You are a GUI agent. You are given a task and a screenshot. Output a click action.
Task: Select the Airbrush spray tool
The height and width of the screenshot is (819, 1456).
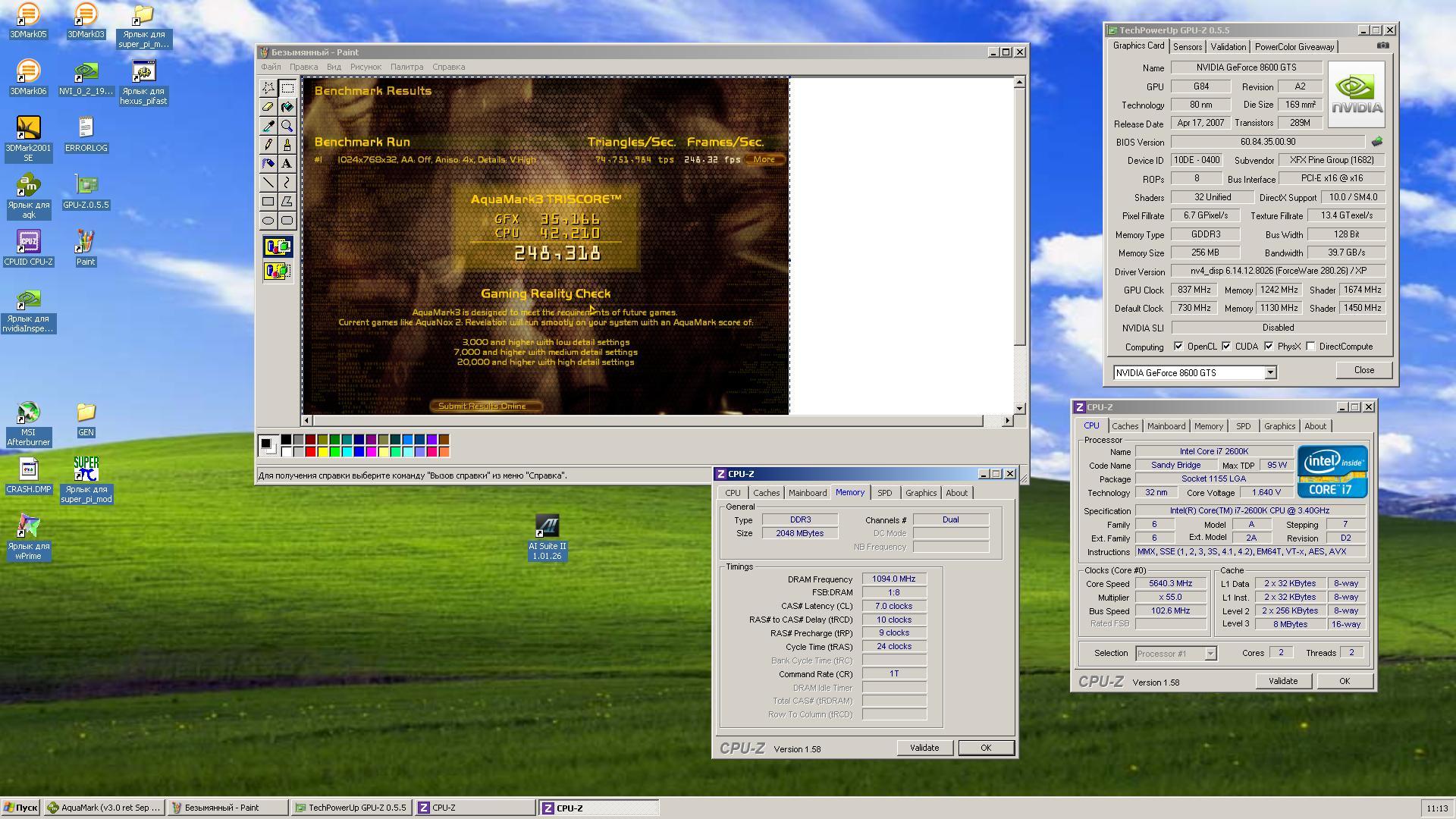coord(268,164)
